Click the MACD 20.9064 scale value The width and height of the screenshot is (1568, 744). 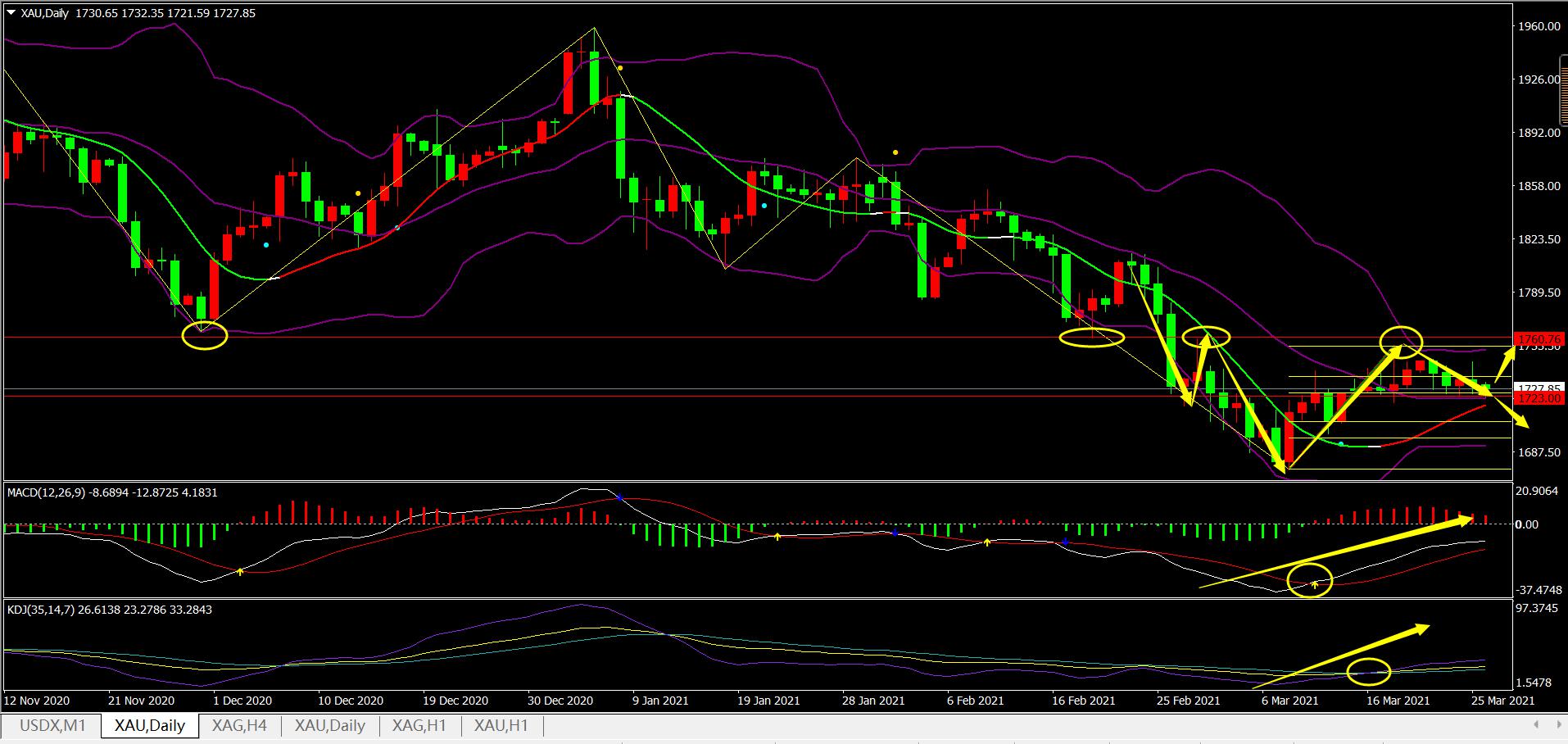pyautogui.click(x=1538, y=491)
